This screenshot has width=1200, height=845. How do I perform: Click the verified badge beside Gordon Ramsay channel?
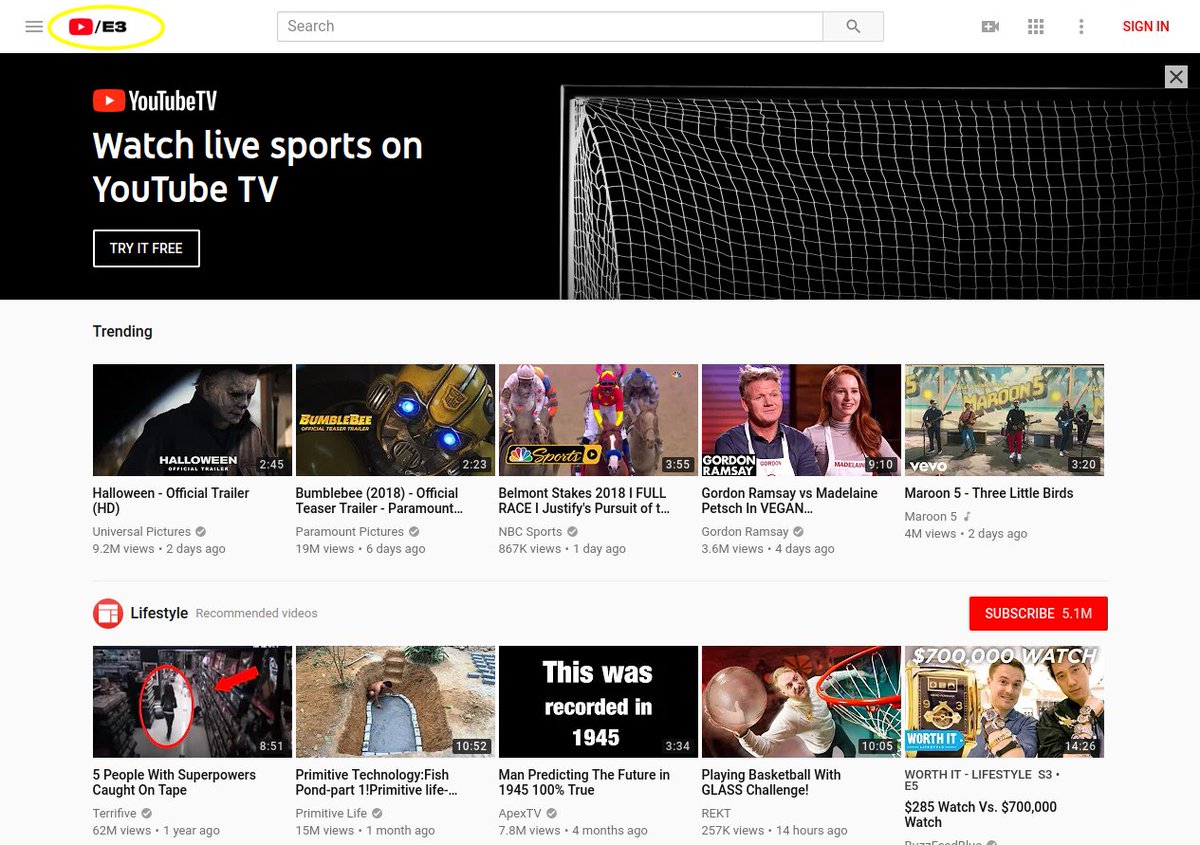(x=799, y=532)
